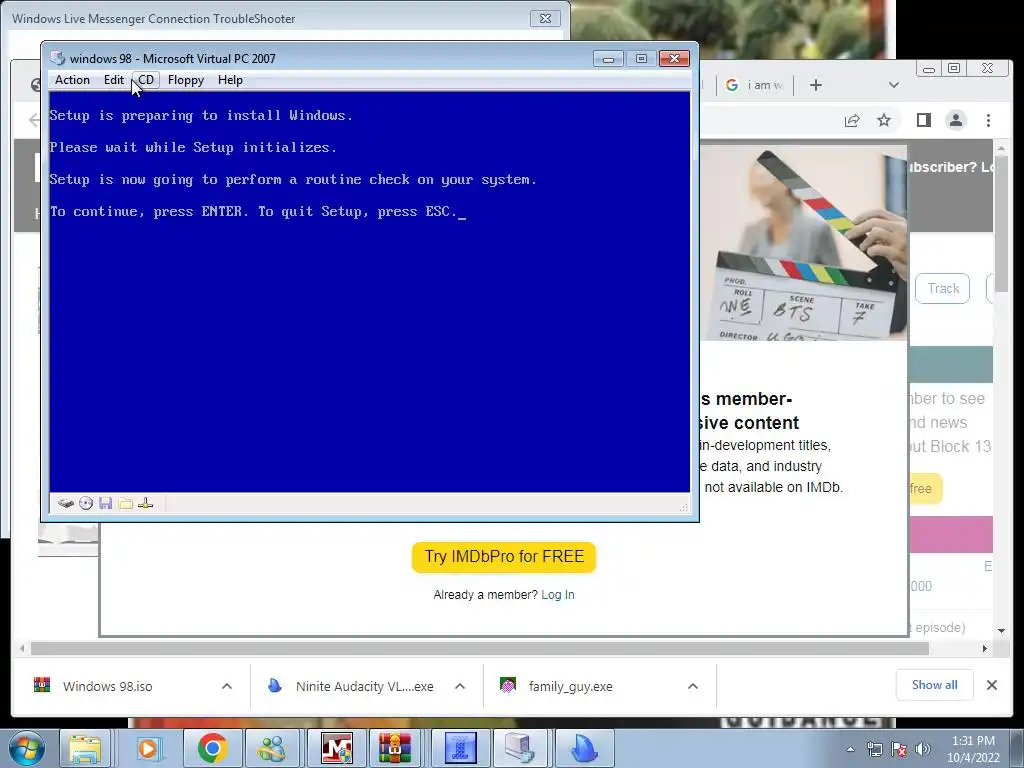The height and width of the screenshot is (768, 1024).
Task: Click the down arrow of the vertical scrollbar
Action: (1001, 631)
